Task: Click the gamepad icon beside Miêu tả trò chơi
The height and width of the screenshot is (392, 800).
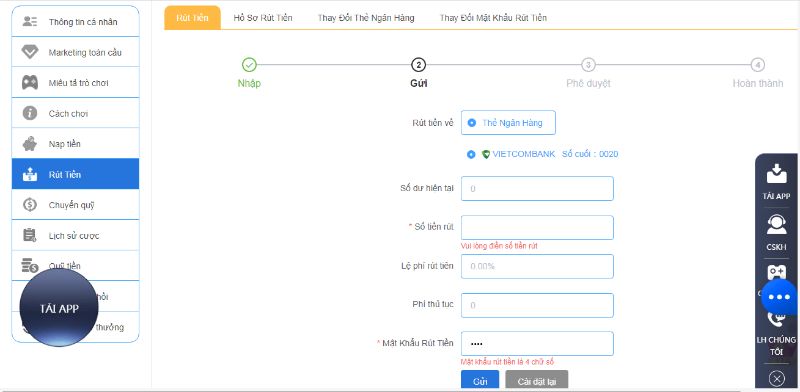Action: [30, 83]
